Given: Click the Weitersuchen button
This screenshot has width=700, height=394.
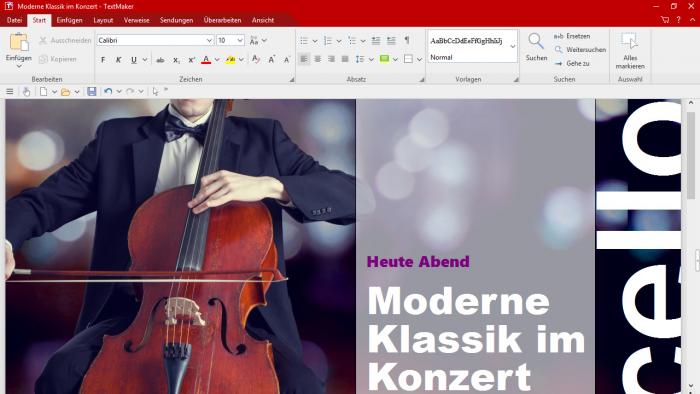Looking at the screenshot, I should (580, 50).
